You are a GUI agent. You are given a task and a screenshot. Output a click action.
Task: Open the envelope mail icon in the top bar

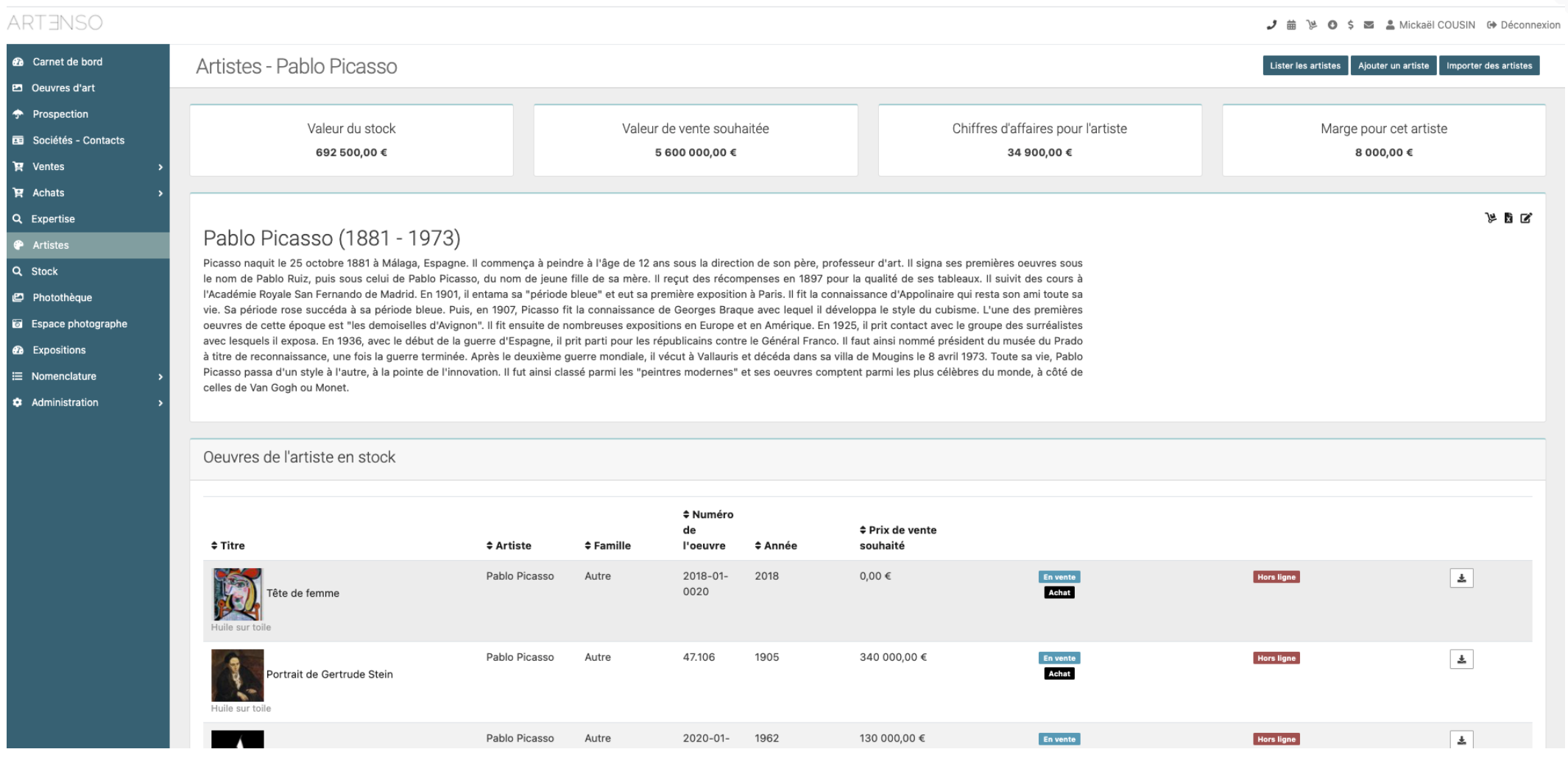pos(1369,25)
